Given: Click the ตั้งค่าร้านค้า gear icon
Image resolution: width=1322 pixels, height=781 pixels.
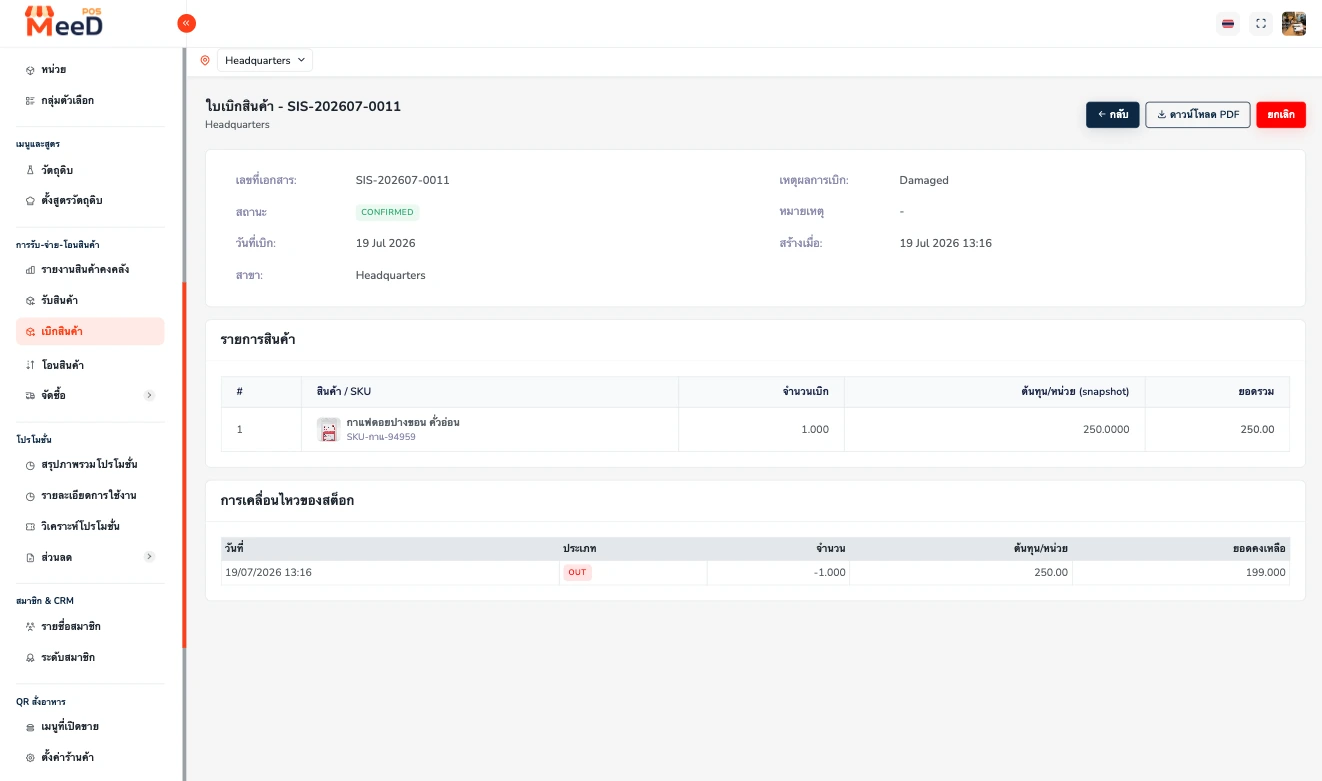Looking at the screenshot, I should point(30,757).
